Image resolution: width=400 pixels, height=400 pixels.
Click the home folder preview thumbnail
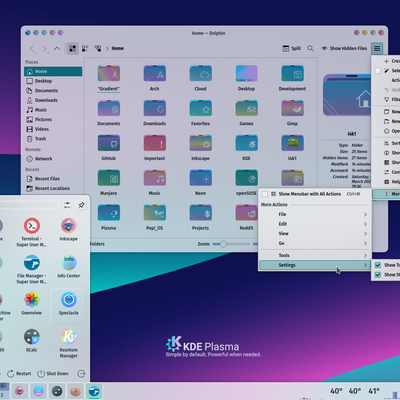click(347, 95)
